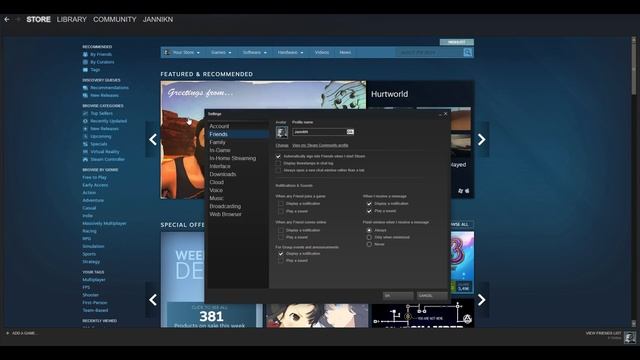The height and width of the screenshot is (360, 640).
Task: Click the Change avatar link
Action: tap(282, 145)
